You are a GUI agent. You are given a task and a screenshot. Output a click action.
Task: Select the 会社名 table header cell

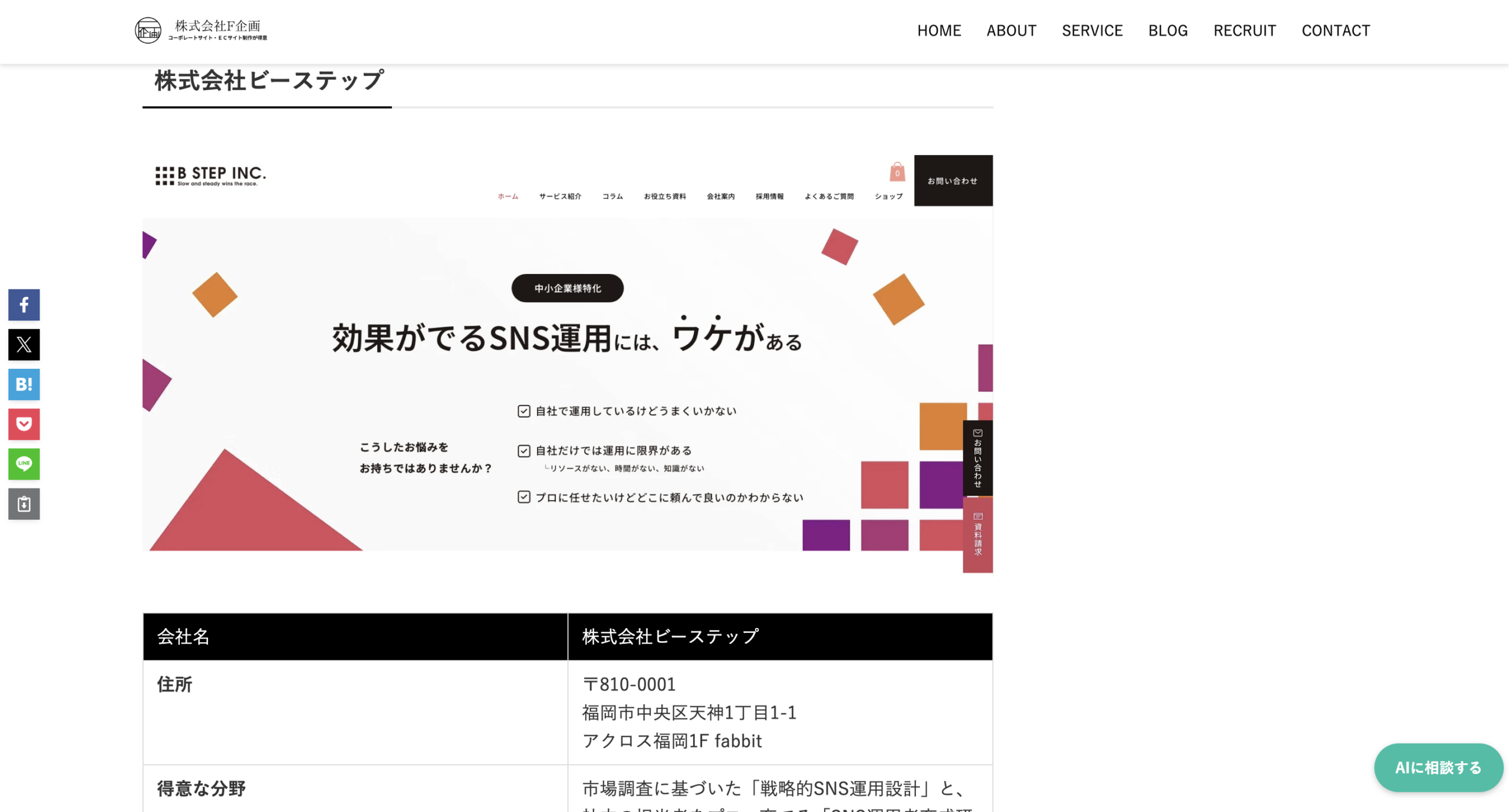(355, 636)
